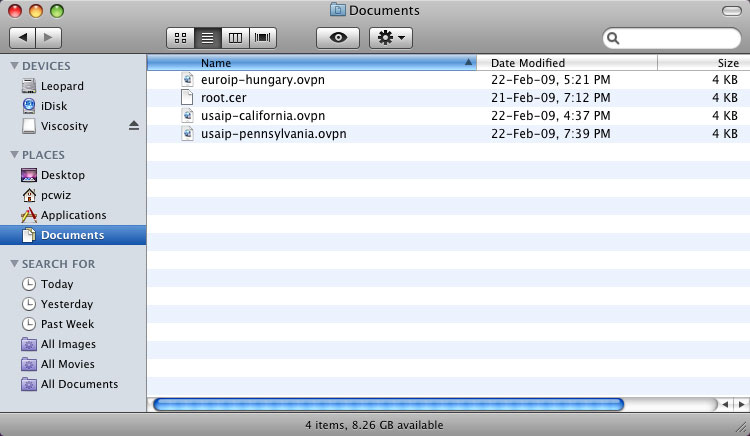Open All Images smart folder icon

coord(29,344)
